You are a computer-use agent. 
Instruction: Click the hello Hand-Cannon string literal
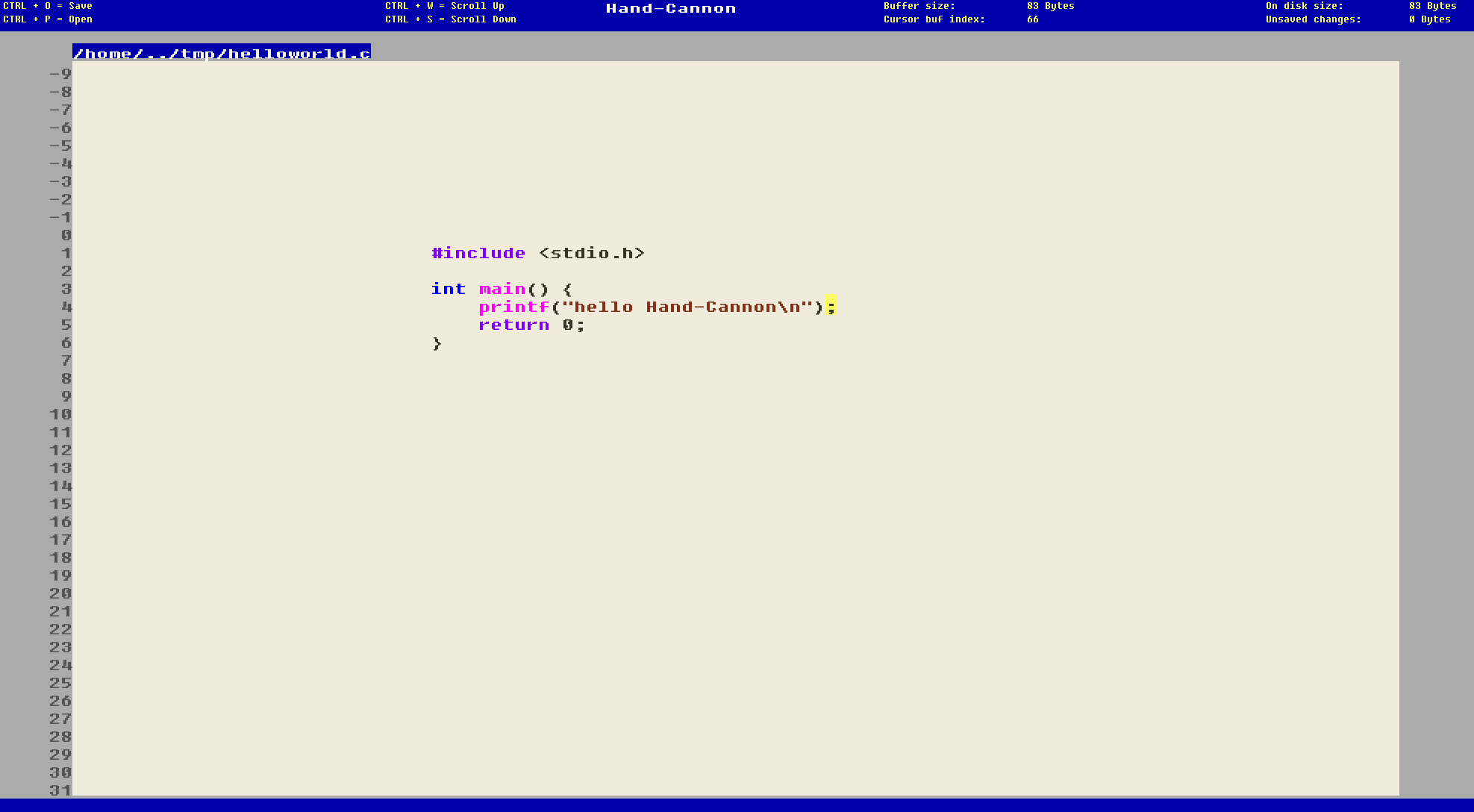[x=687, y=307]
